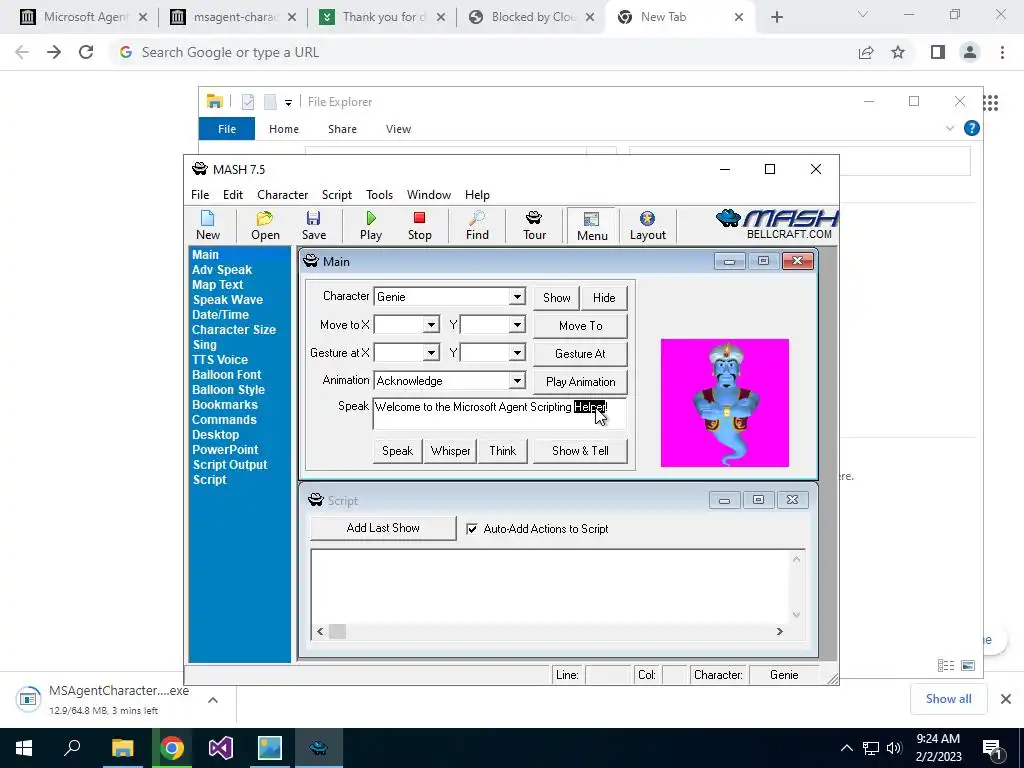Switch to the View tab in File Explorer
Screen dimensions: 1024x768
(x=398, y=129)
